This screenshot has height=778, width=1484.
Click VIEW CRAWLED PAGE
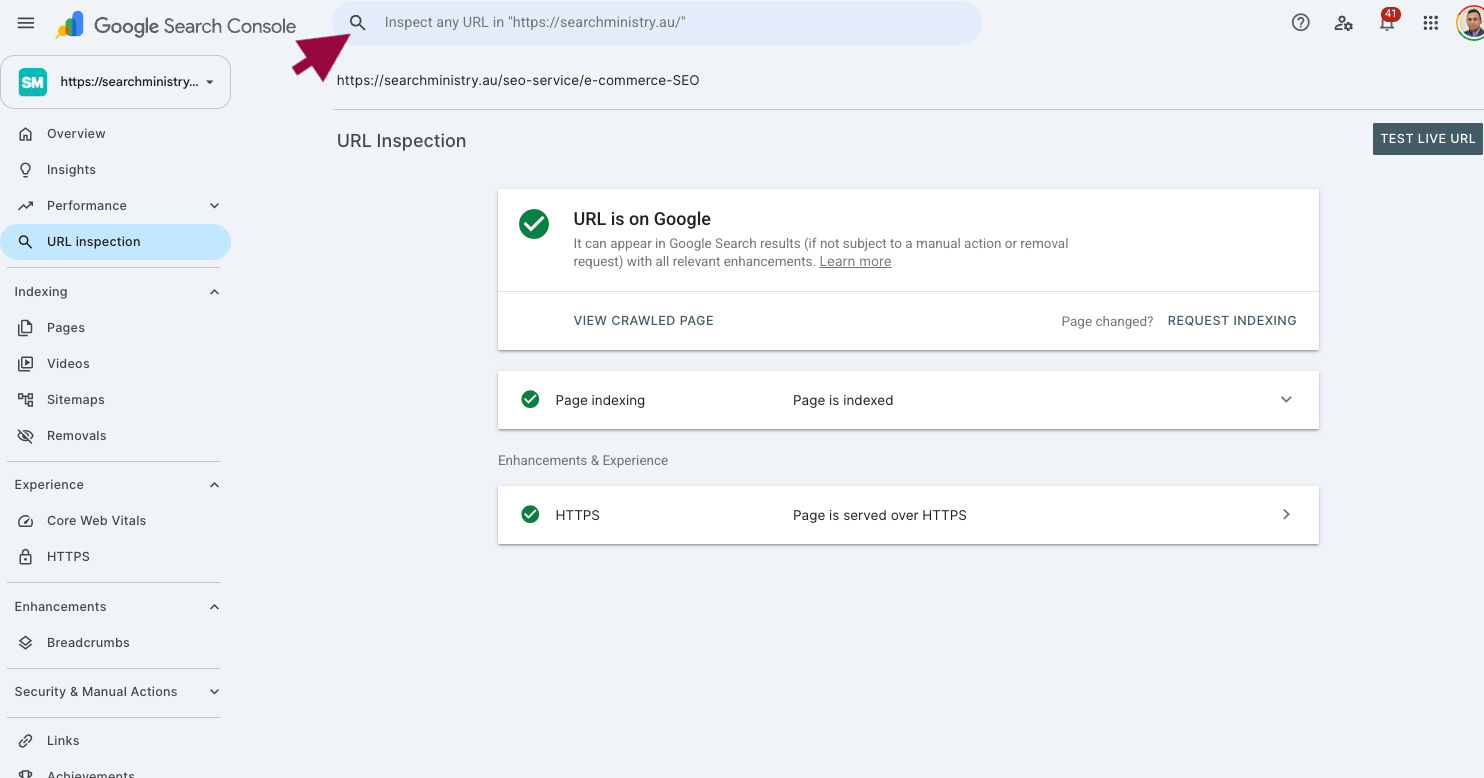coord(644,321)
